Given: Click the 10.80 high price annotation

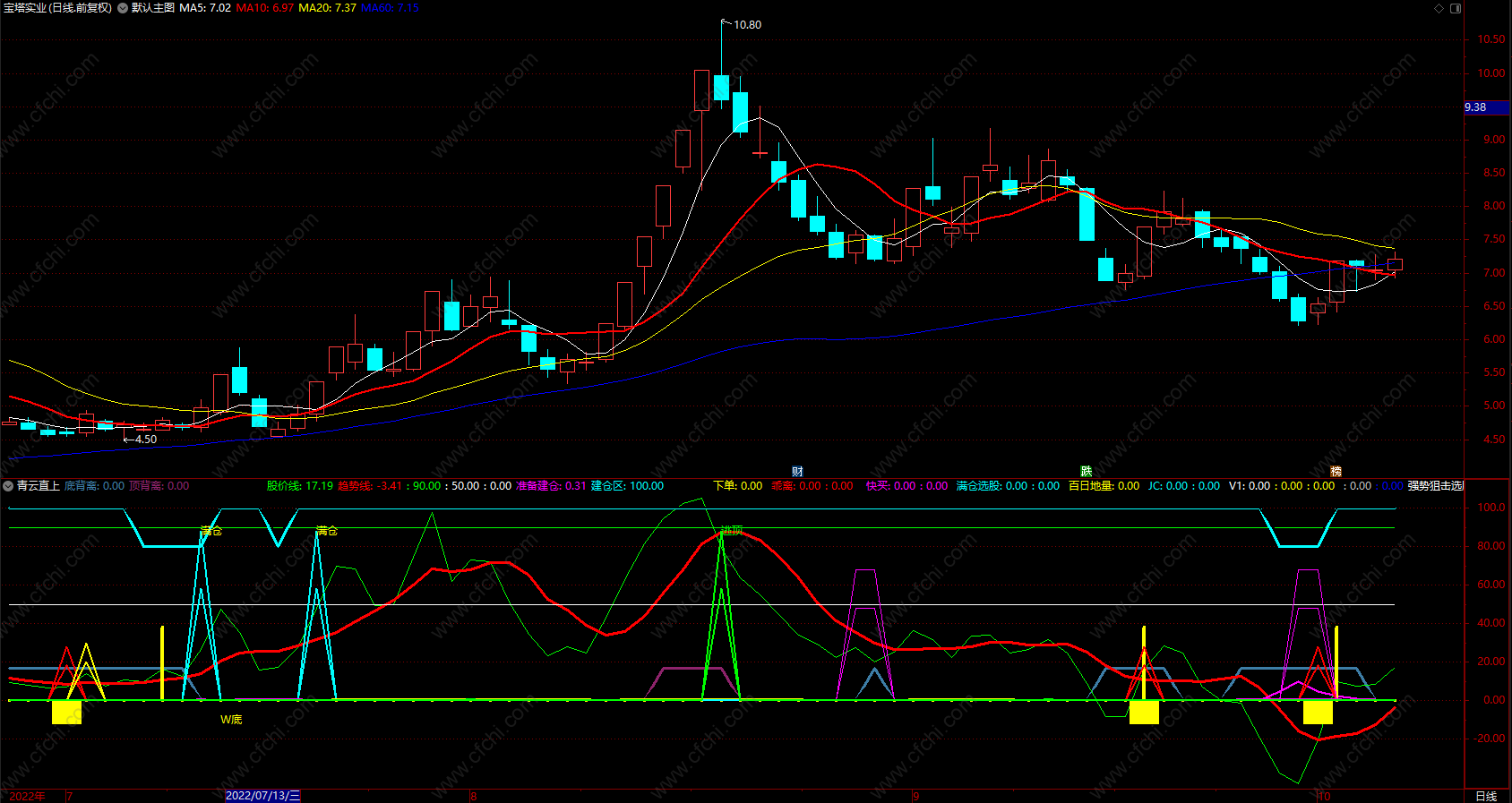Looking at the screenshot, I should coord(747,25).
